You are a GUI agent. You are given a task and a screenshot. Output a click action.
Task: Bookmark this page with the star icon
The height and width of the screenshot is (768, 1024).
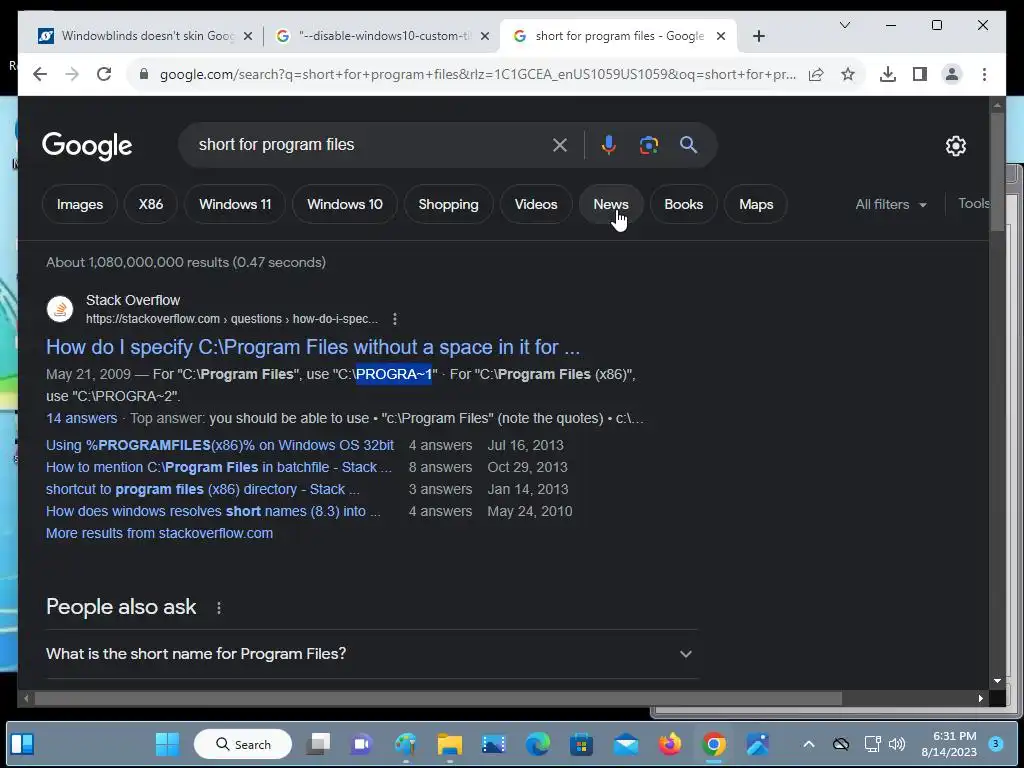click(x=848, y=74)
